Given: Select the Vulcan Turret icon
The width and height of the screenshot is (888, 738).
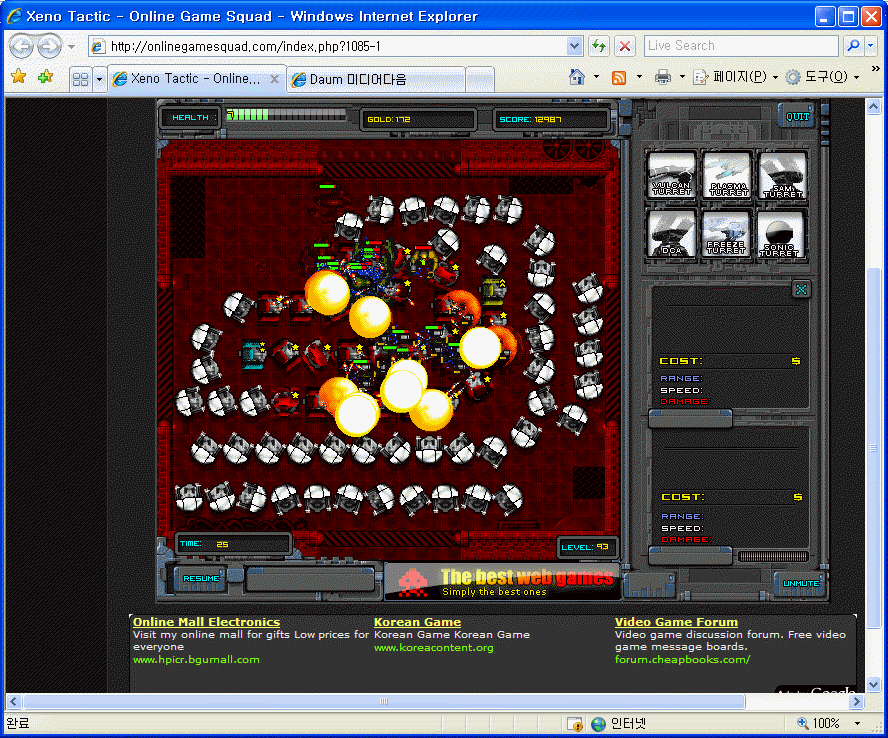Looking at the screenshot, I should [671, 174].
